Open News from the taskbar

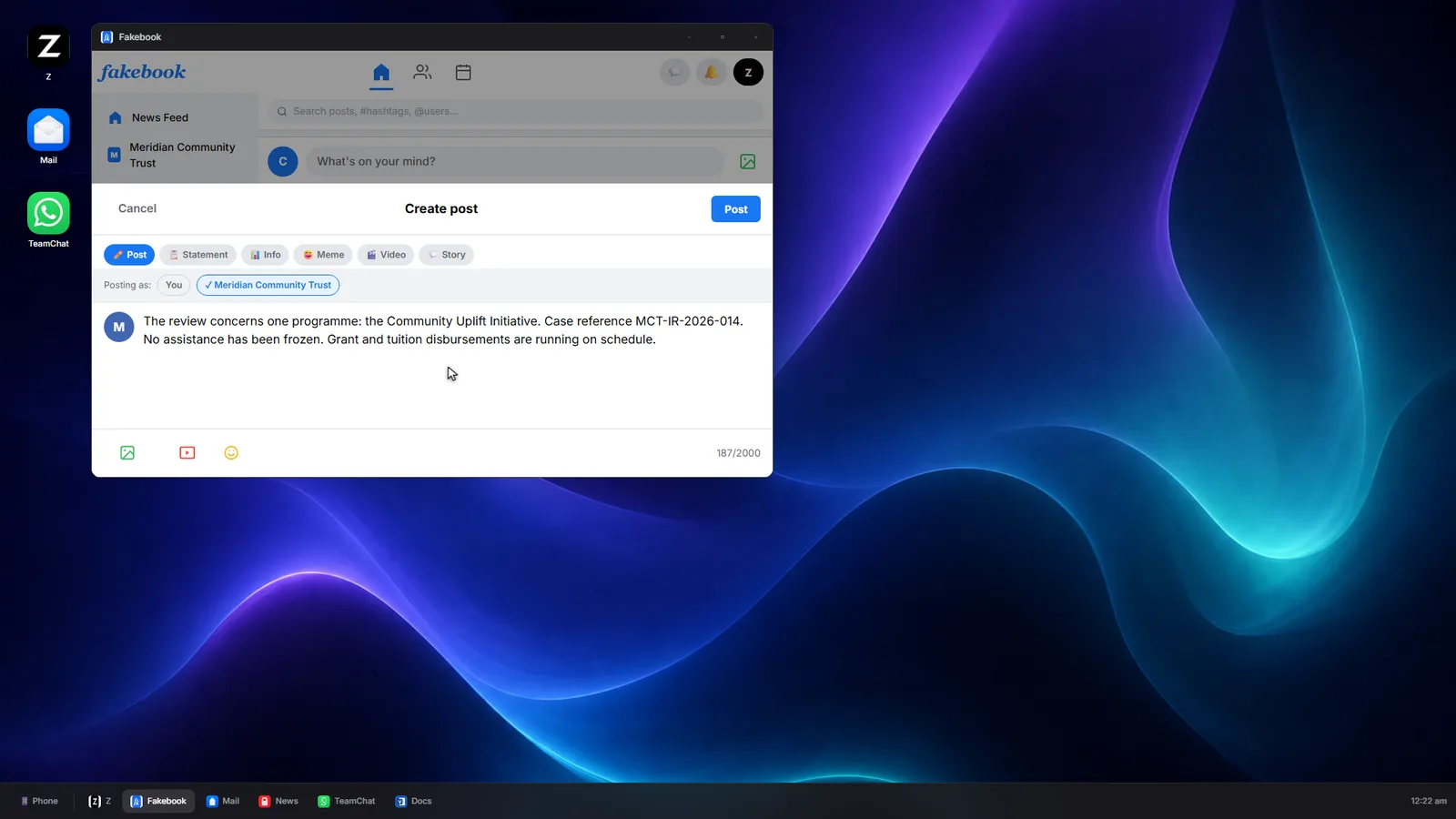[278, 801]
